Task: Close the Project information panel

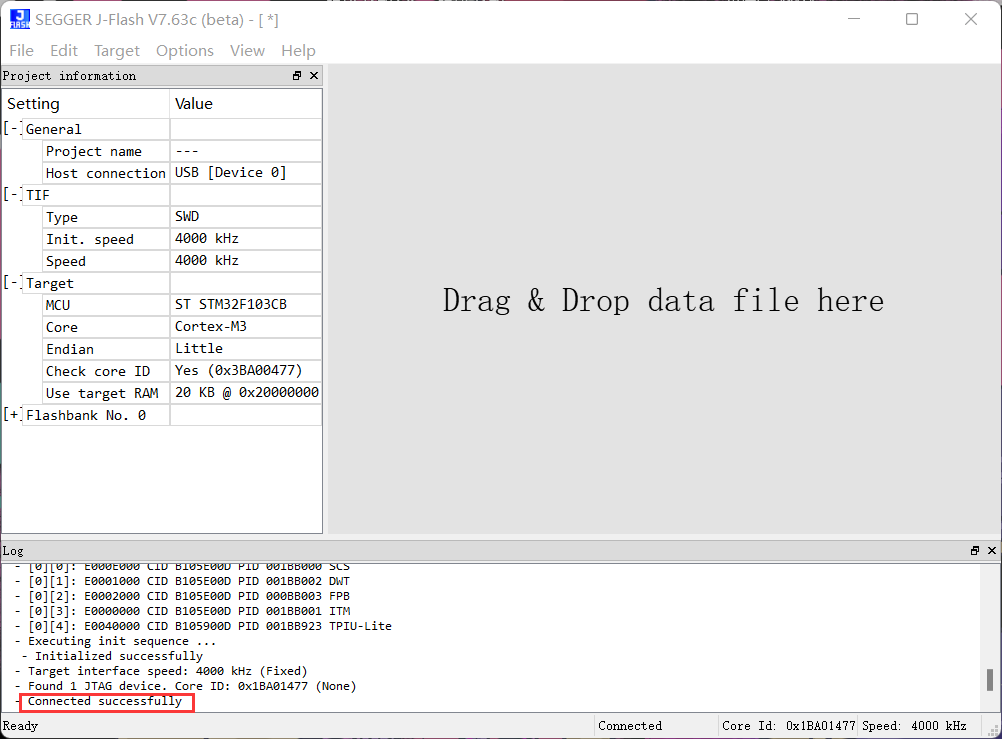Action: point(313,75)
